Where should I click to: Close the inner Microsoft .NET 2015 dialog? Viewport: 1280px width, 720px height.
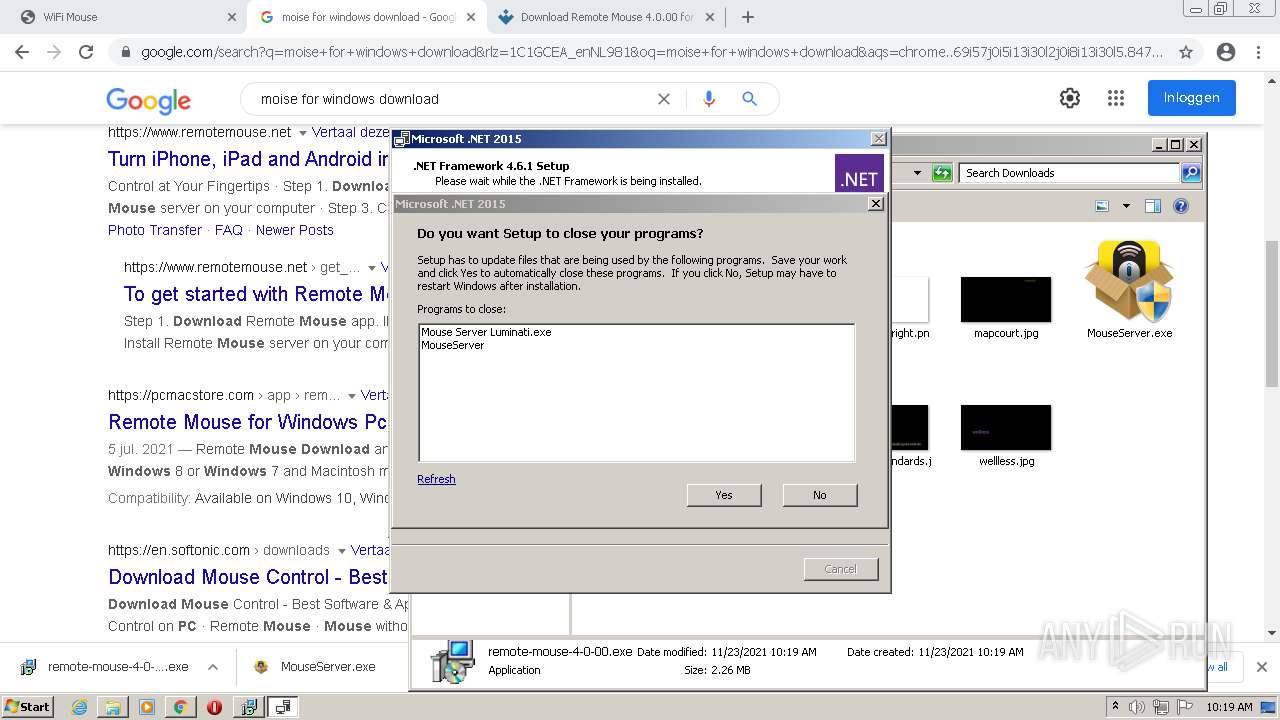(x=876, y=203)
